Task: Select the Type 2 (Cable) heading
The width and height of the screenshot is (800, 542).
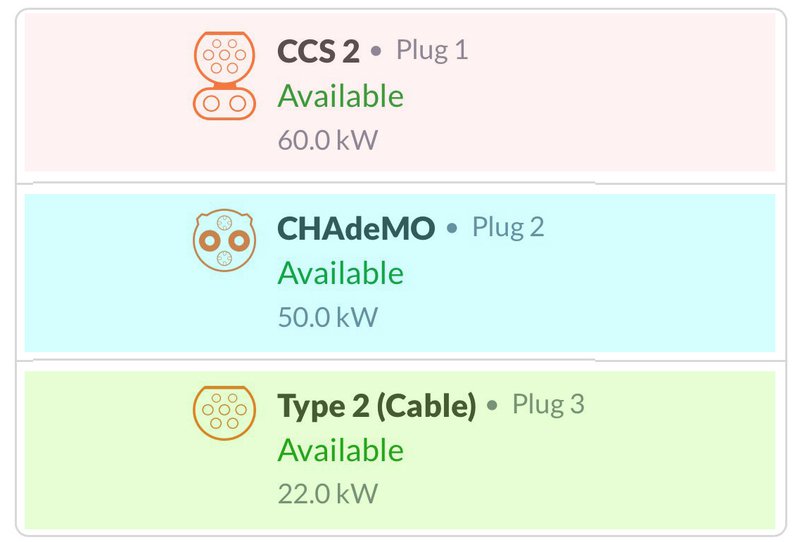Action: pos(377,406)
